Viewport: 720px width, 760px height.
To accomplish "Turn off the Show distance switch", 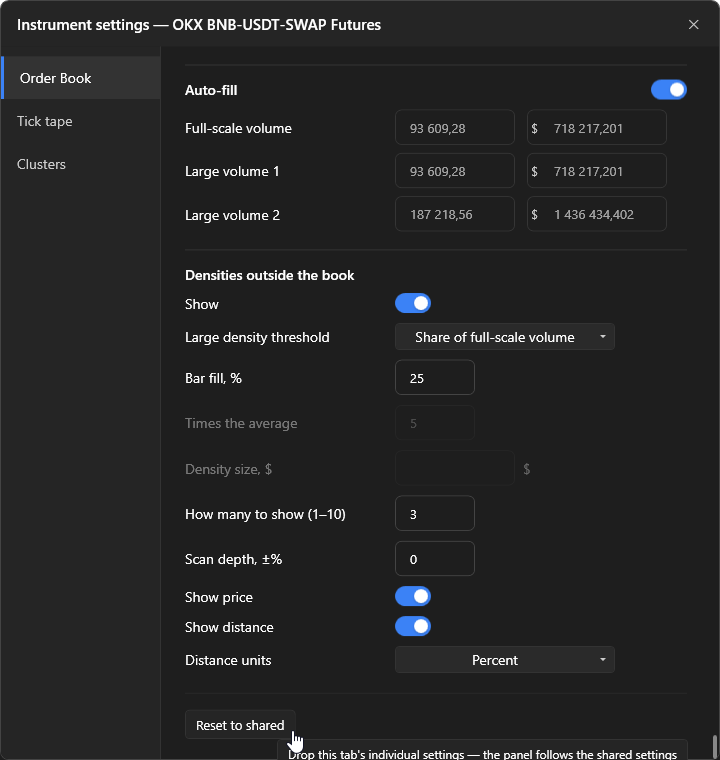I will (413, 626).
